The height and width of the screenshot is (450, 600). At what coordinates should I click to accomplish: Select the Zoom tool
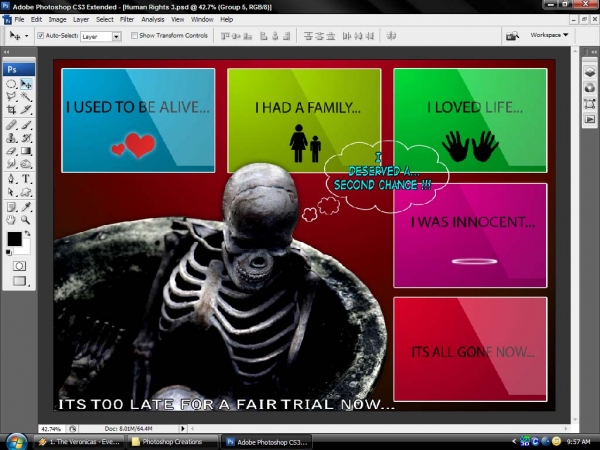[x=26, y=220]
